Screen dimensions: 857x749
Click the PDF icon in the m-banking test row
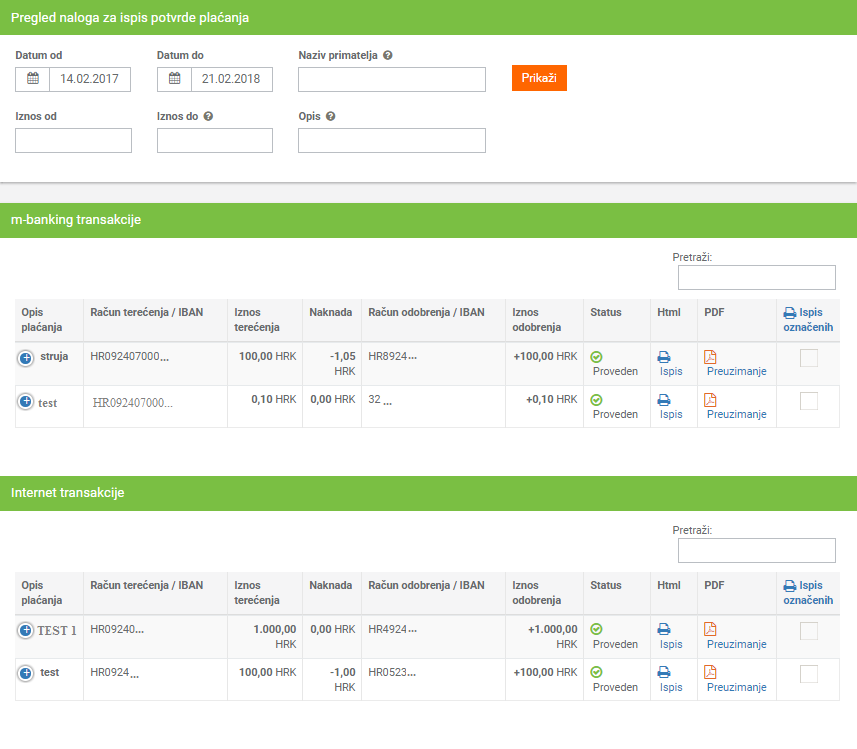coord(710,400)
